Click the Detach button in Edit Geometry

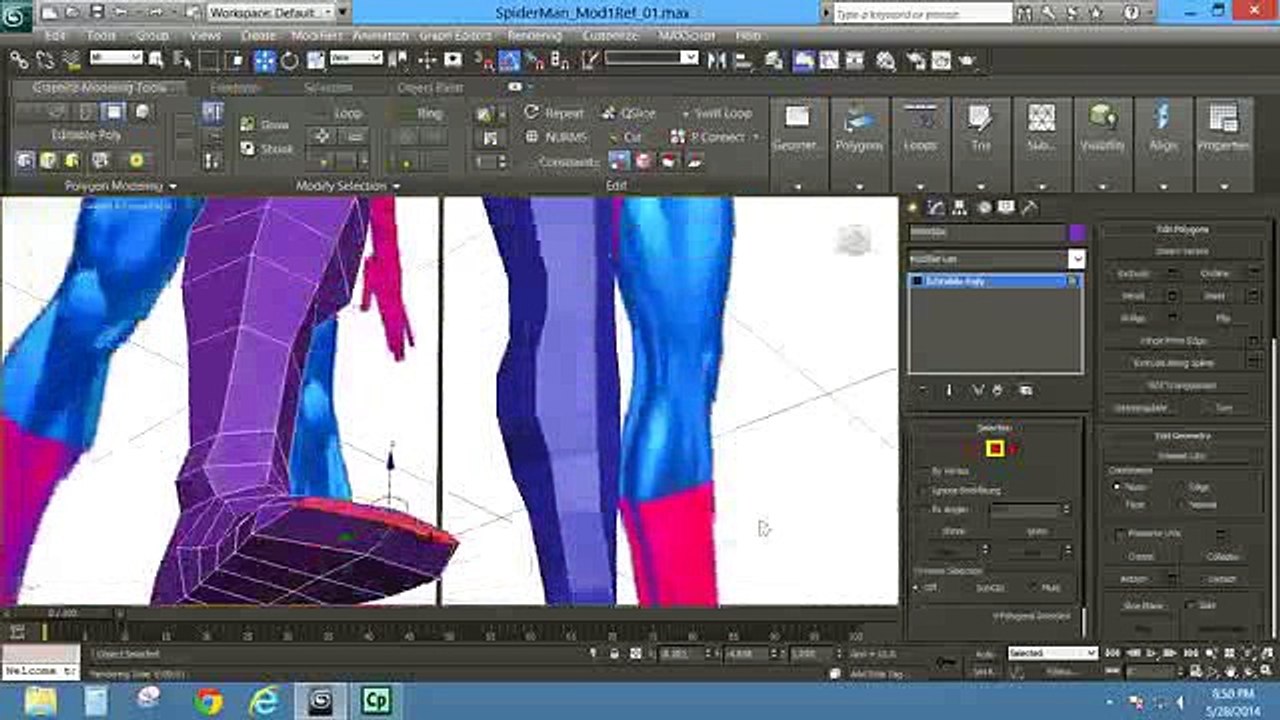coord(1221,579)
